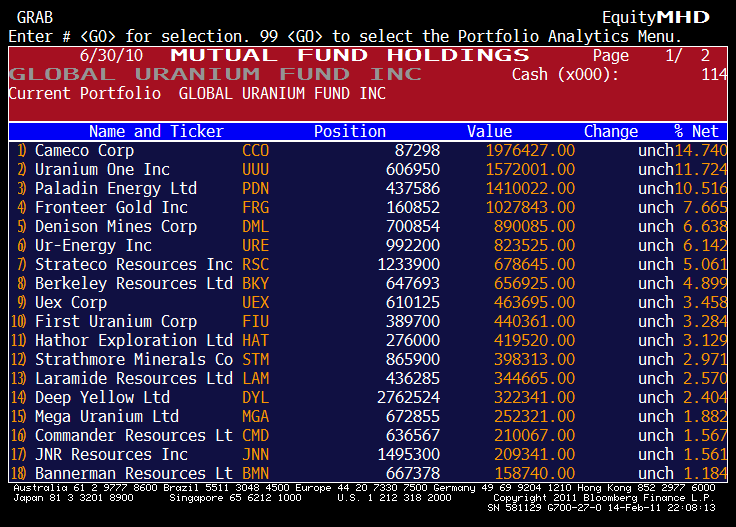Click the CCO ticker symbol
The width and height of the screenshot is (736, 527).
(x=255, y=151)
